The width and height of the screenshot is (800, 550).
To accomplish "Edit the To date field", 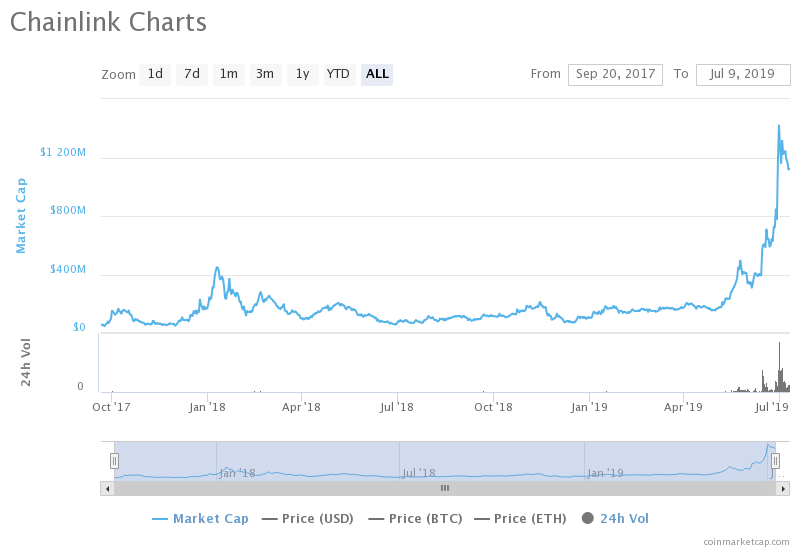I will pyautogui.click(x=743, y=74).
